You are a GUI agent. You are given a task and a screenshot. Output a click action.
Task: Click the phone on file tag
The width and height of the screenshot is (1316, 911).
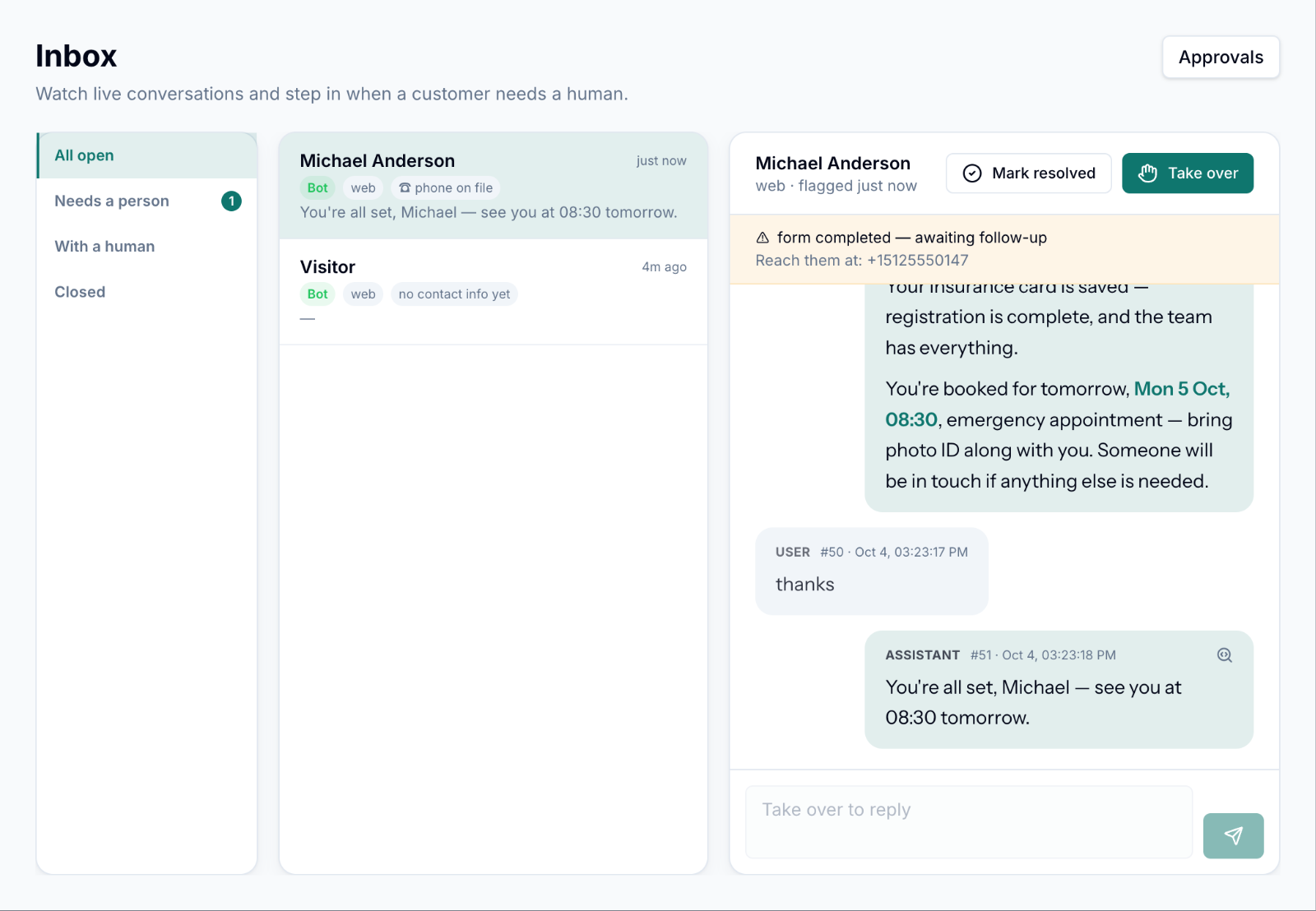(446, 187)
